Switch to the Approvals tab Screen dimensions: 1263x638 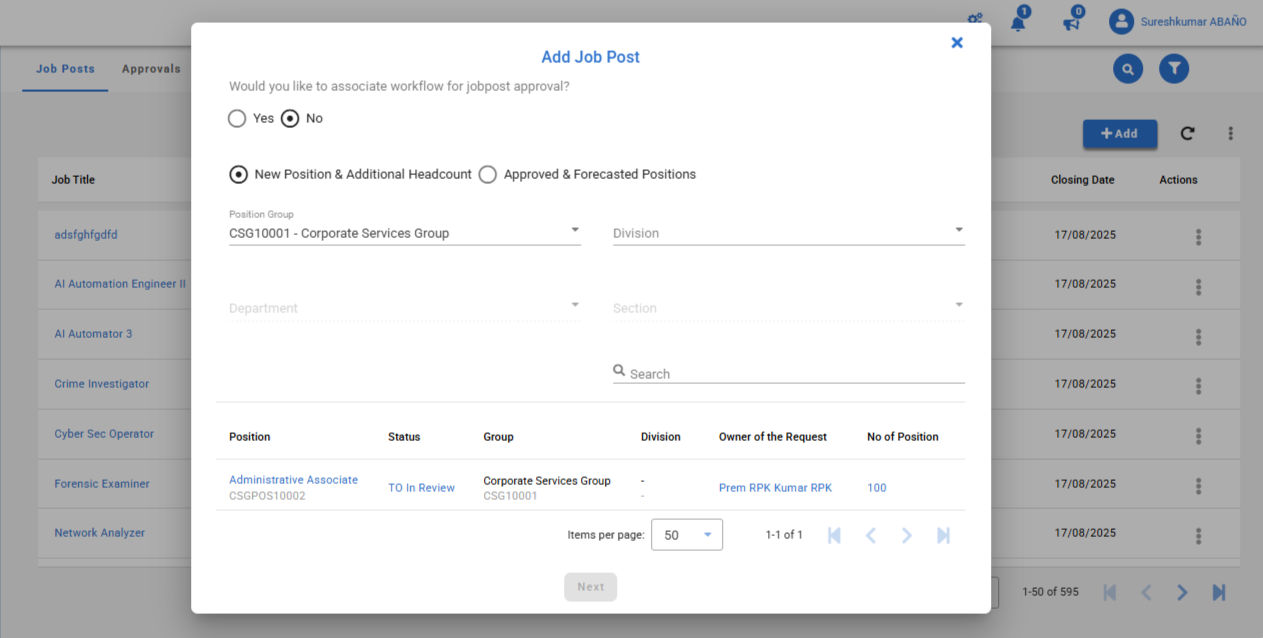point(151,69)
